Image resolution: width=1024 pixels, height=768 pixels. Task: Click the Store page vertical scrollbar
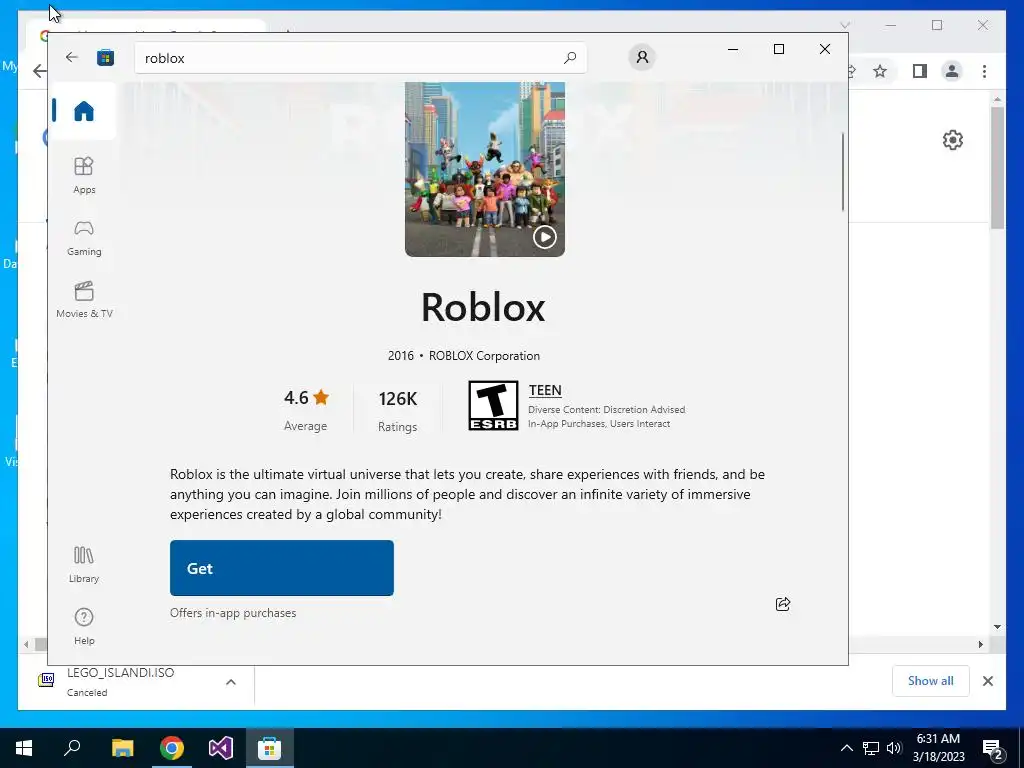pos(842,172)
